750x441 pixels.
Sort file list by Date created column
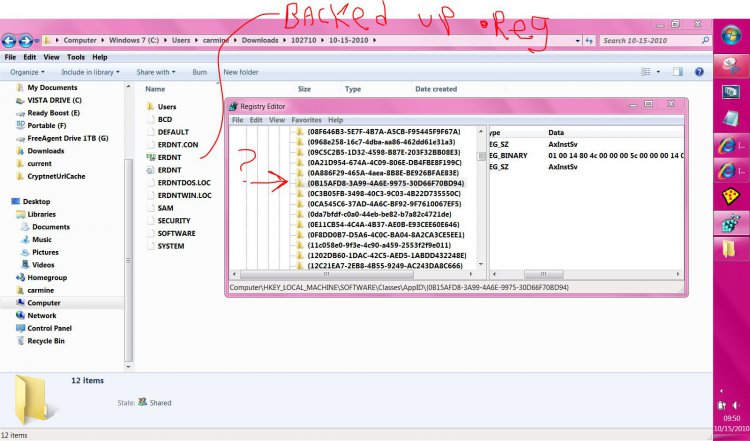(x=436, y=89)
